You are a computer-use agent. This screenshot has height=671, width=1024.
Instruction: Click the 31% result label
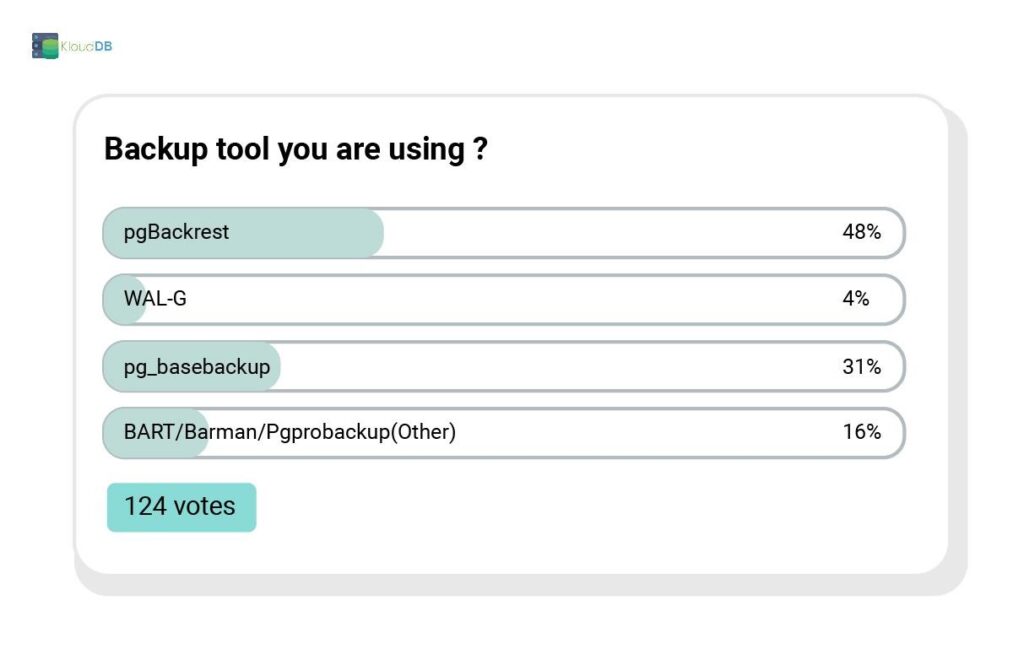pyautogui.click(x=861, y=366)
